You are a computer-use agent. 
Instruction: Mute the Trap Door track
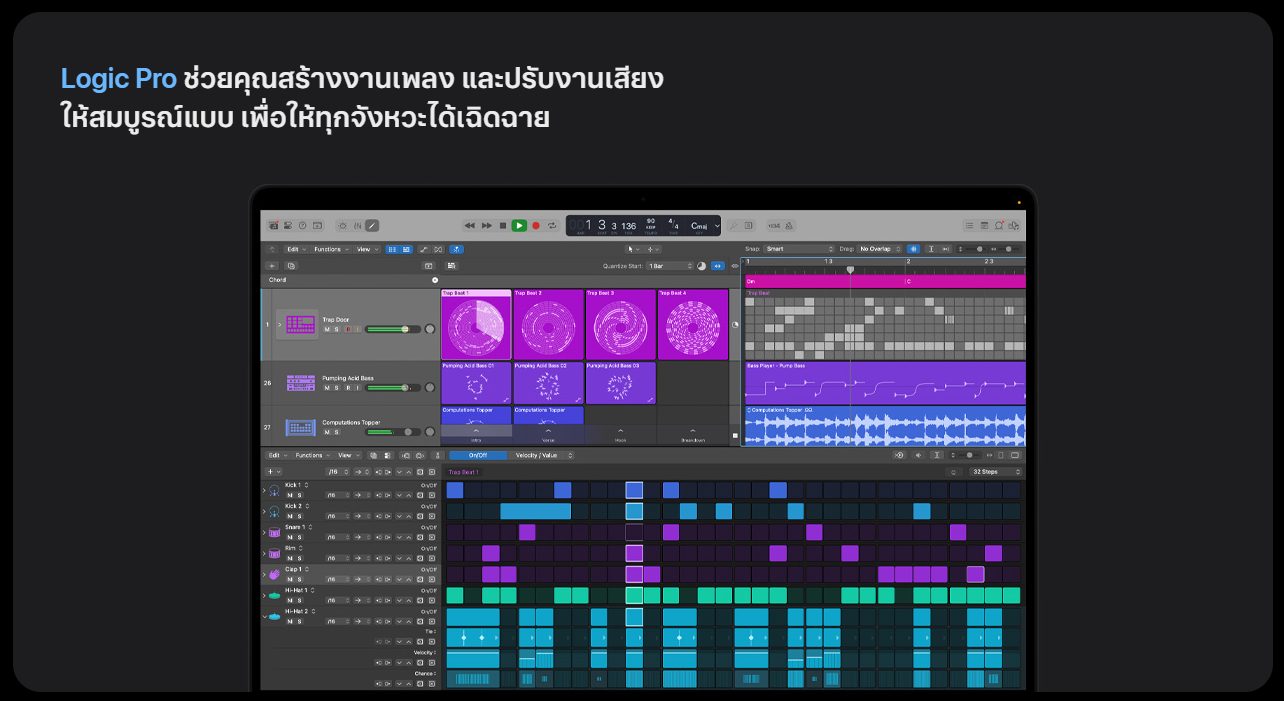tap(326, 329)
